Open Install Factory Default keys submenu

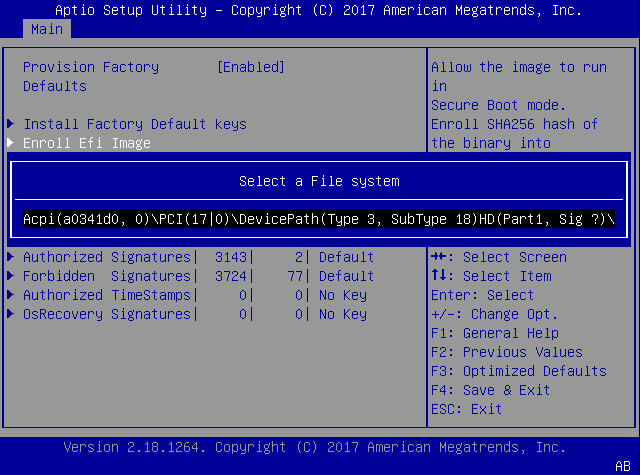click(135, 124)
